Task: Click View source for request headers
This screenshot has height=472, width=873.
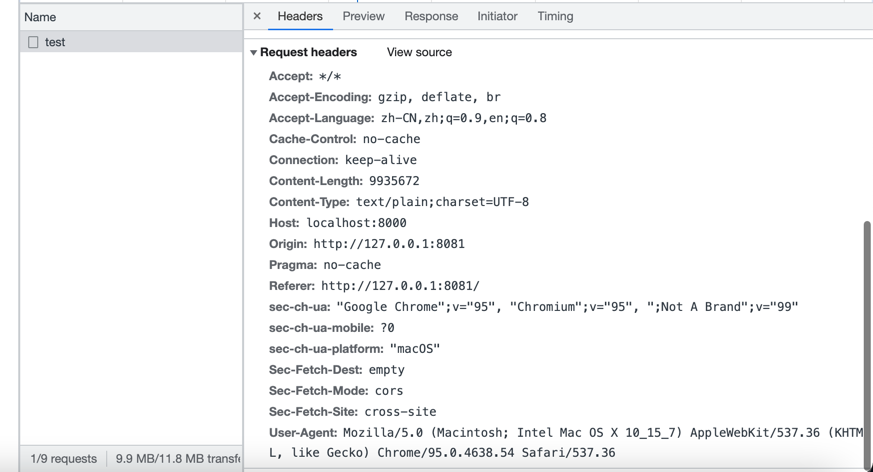Action: [x=419, y=53]
